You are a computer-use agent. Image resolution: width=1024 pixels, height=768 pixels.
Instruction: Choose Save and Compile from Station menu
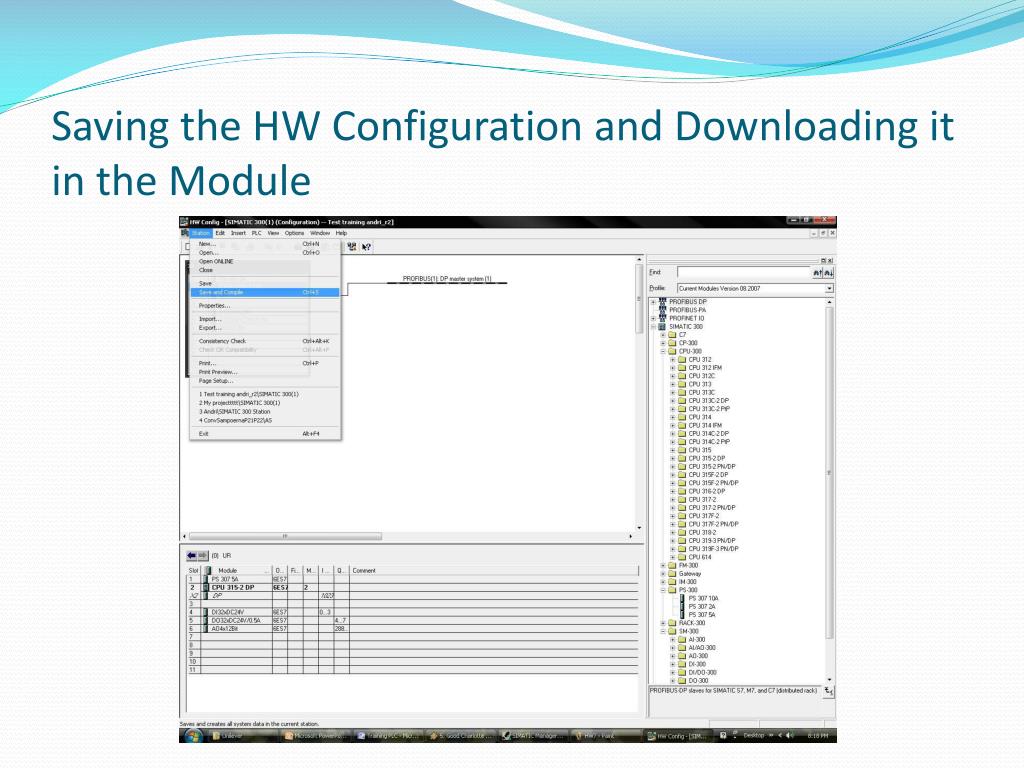click(221, 292)
